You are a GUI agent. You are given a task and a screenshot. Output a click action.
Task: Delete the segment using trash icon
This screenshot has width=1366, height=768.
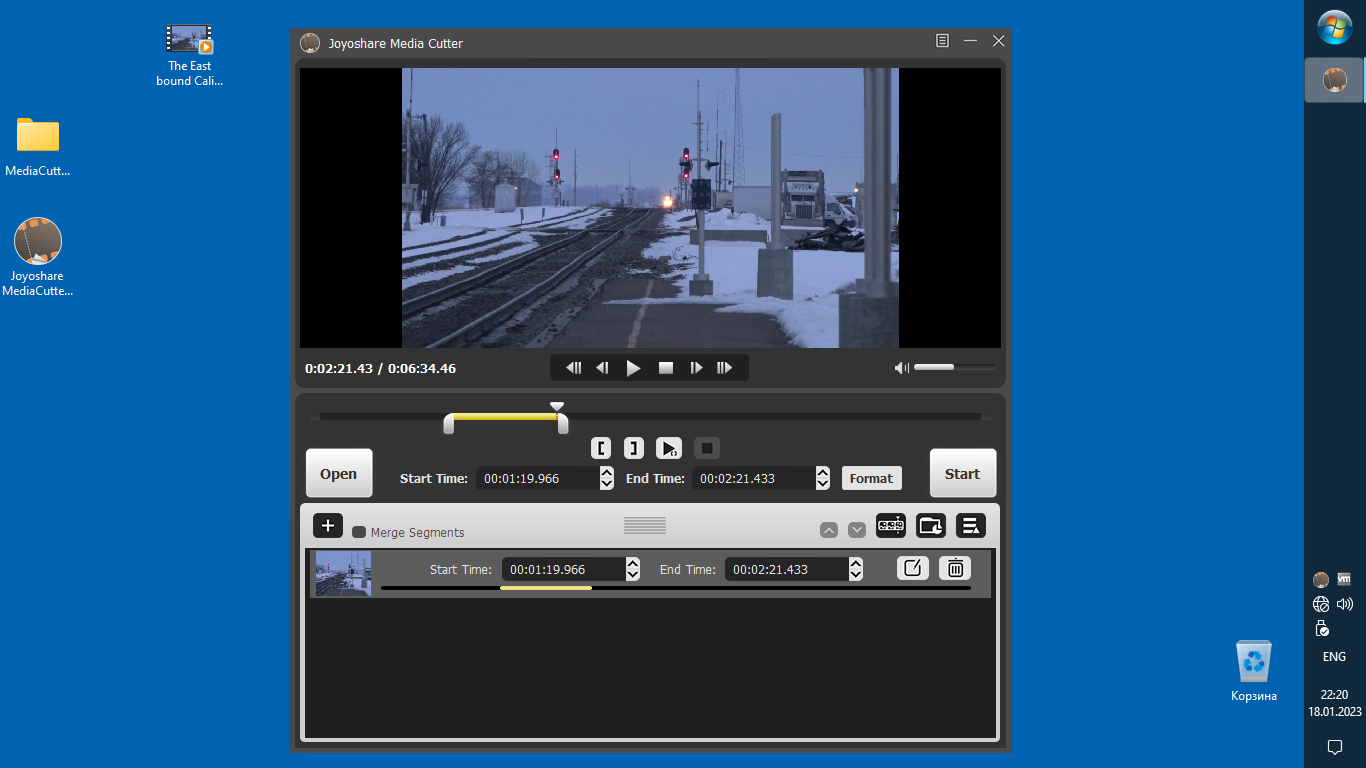click(x=955, y=568)
